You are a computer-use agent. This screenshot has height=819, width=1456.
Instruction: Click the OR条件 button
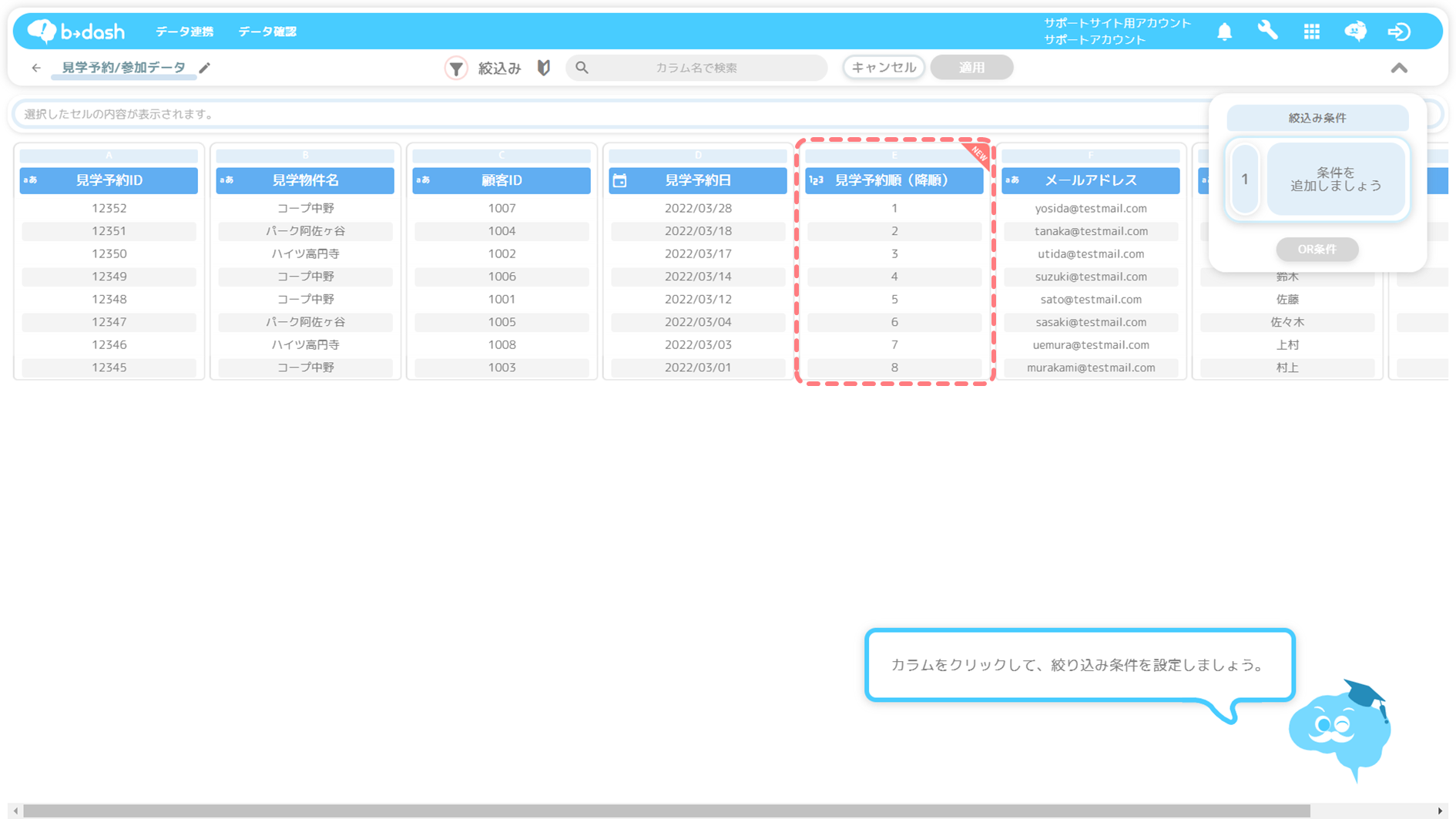pyautogui.click(x=1317, y=249)
